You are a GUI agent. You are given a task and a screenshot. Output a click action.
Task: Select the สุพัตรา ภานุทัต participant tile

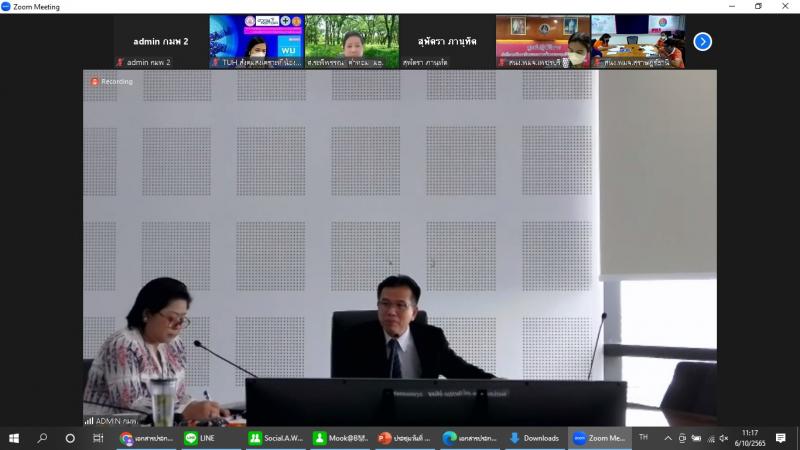[447, 41]
